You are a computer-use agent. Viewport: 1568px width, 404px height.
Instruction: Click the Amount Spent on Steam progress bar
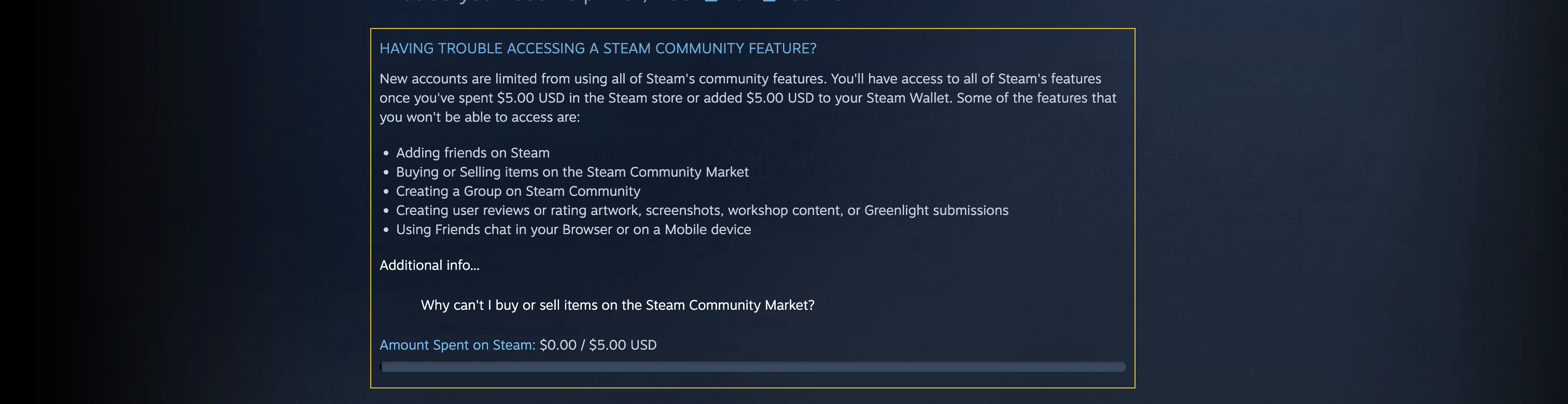point(752,367)
